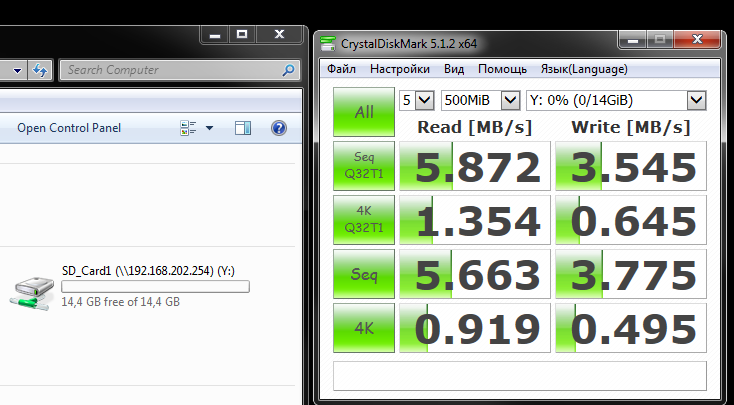The width and height of the screenshot is (734, 405).
Task: Open the address bar history dropdown in Explorer
Action: [17, 70]
